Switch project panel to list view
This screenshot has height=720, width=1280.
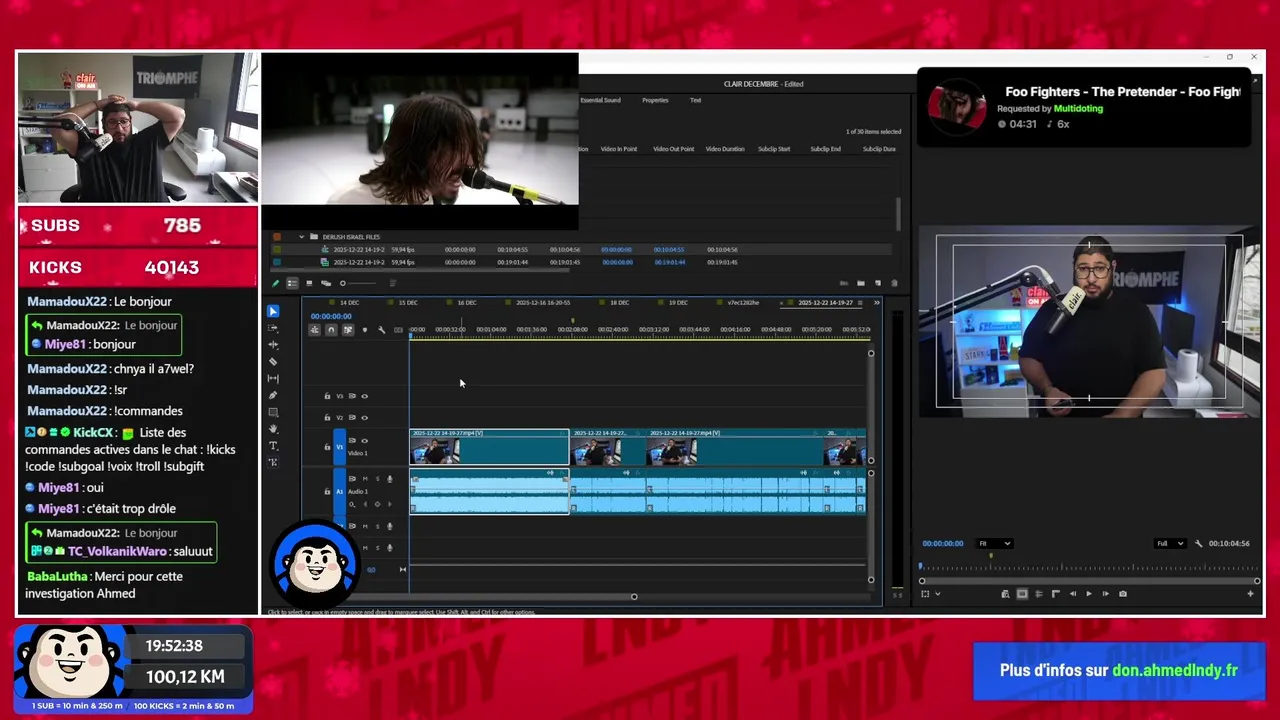292,283
